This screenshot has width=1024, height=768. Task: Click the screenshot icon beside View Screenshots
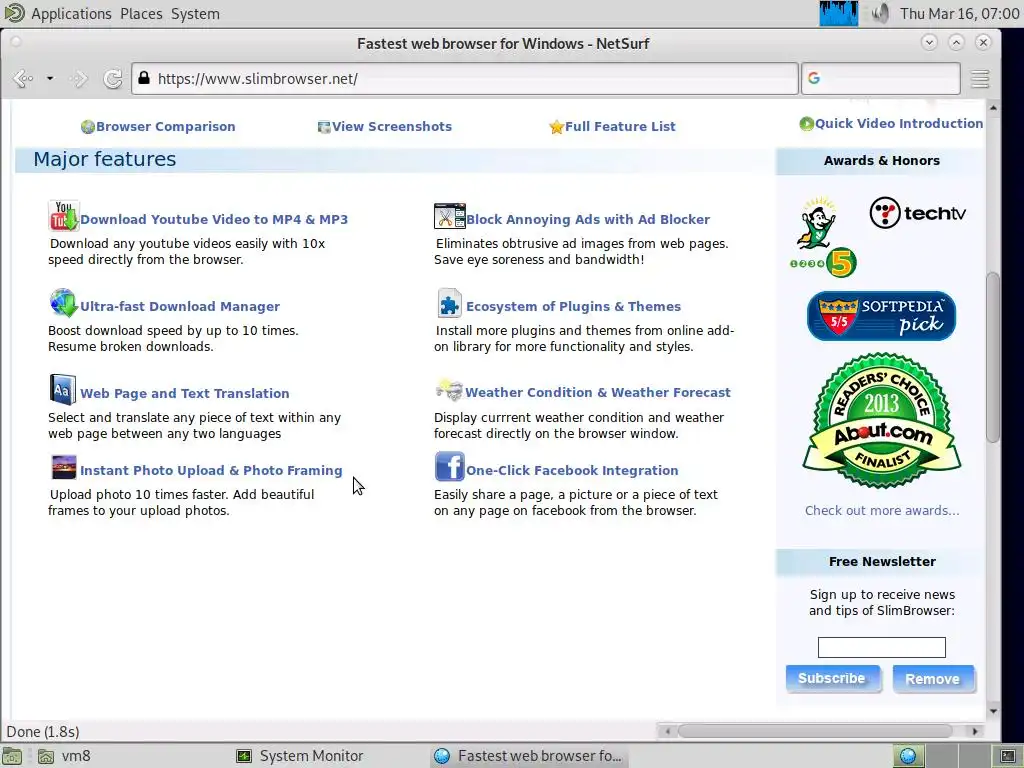pyautogui.click(x=324, y=127)
